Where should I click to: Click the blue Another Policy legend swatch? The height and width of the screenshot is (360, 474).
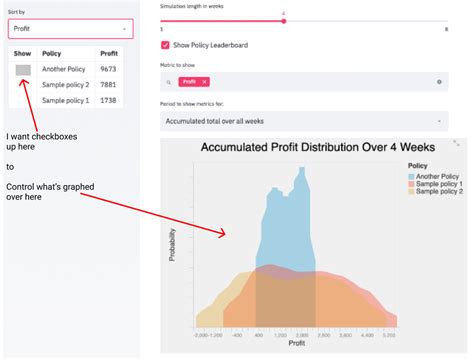pos(411,177)
